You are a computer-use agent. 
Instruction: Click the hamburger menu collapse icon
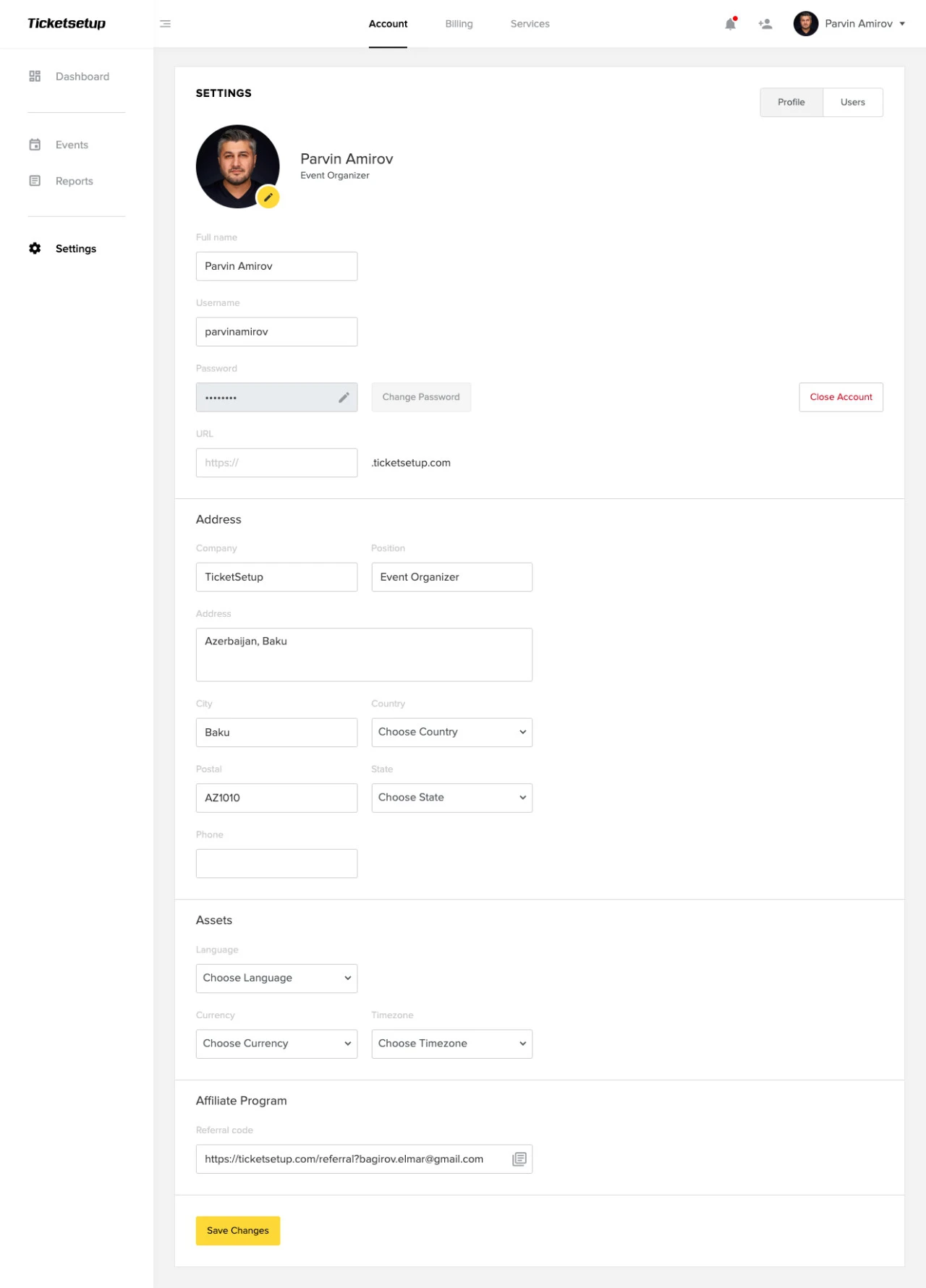(x=165, y=24)
